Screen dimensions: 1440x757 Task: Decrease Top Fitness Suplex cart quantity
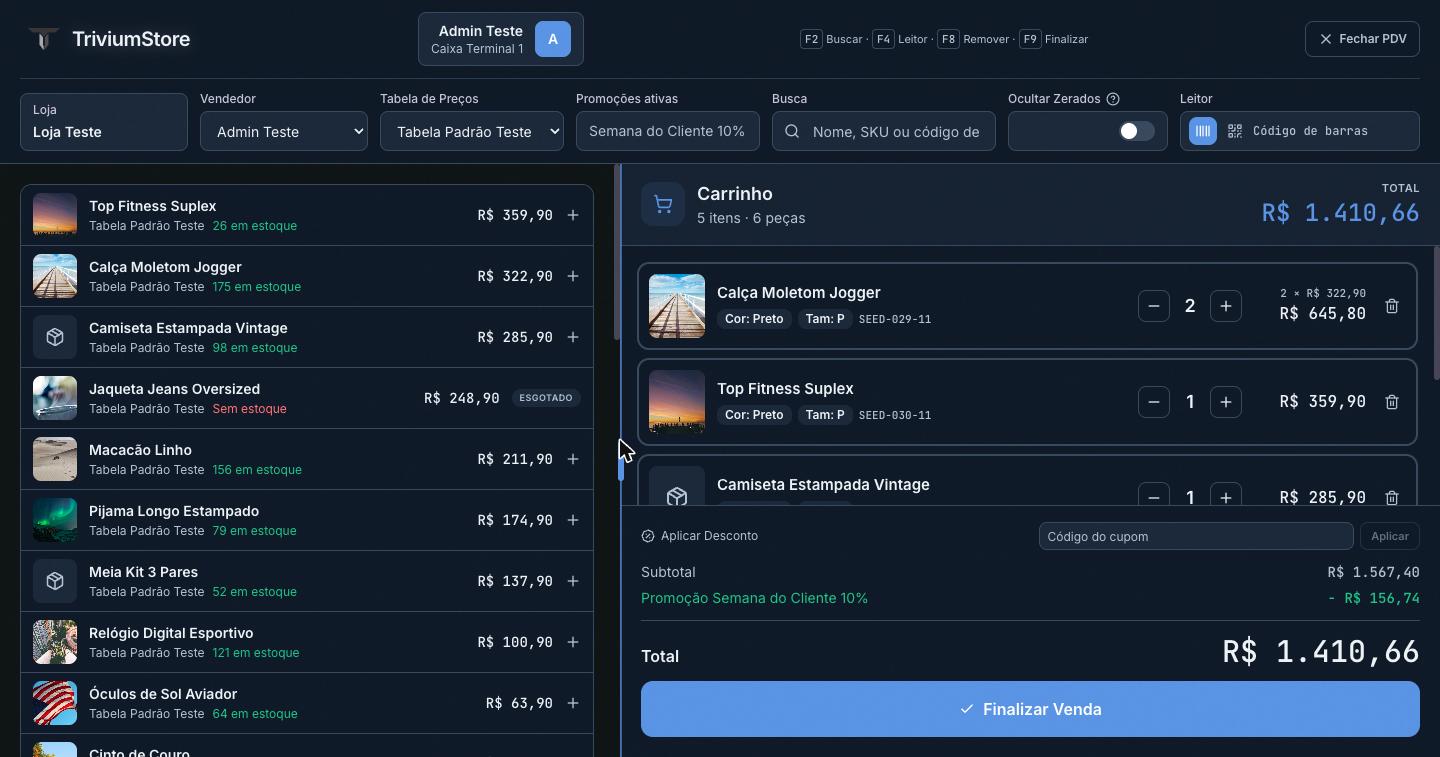(x=1154, y=402)
